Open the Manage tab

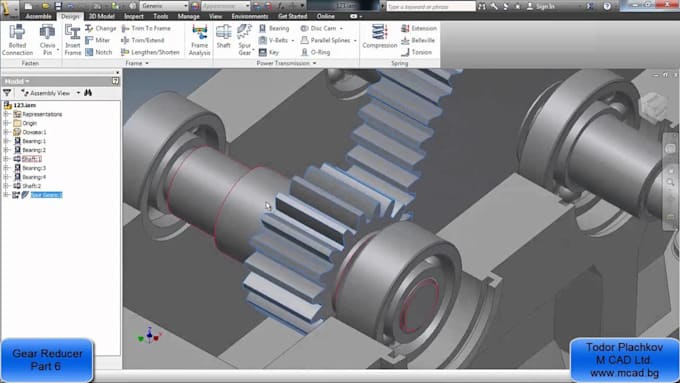pyautogui.click(x=189, y=16)
